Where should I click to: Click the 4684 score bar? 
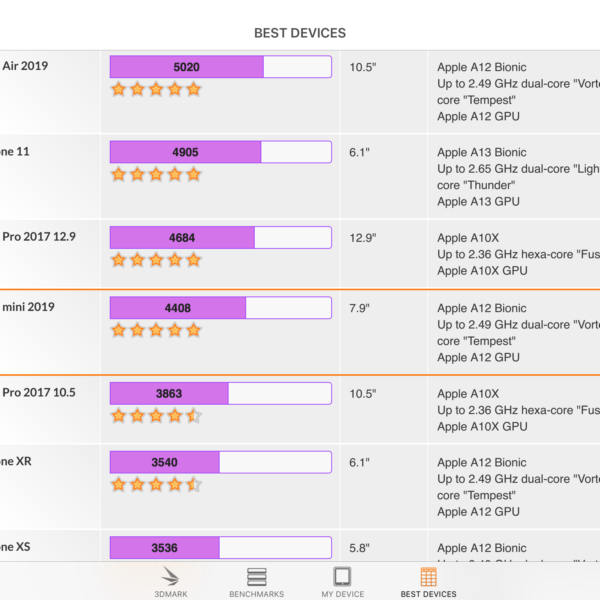pyautogui.click(x=220, y=237)
